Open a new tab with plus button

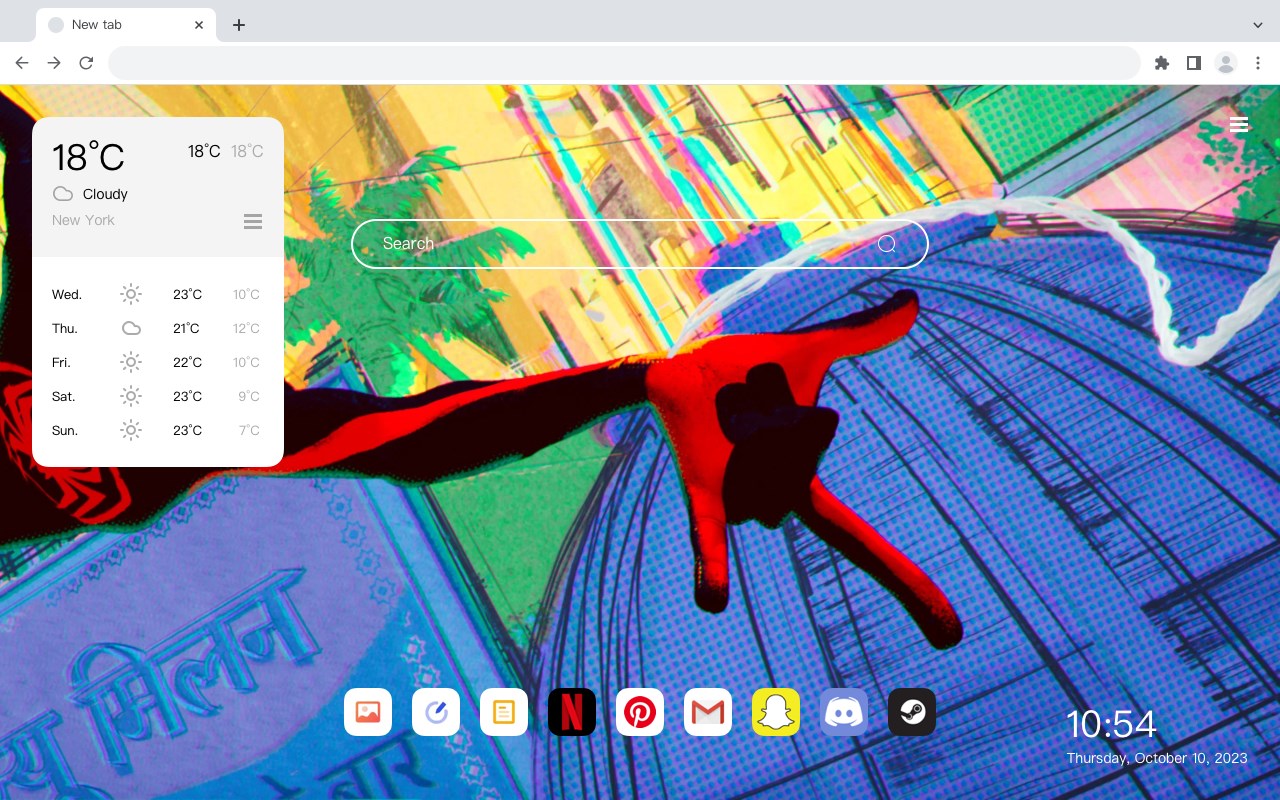pyautogui.click(x=238, y=25)
